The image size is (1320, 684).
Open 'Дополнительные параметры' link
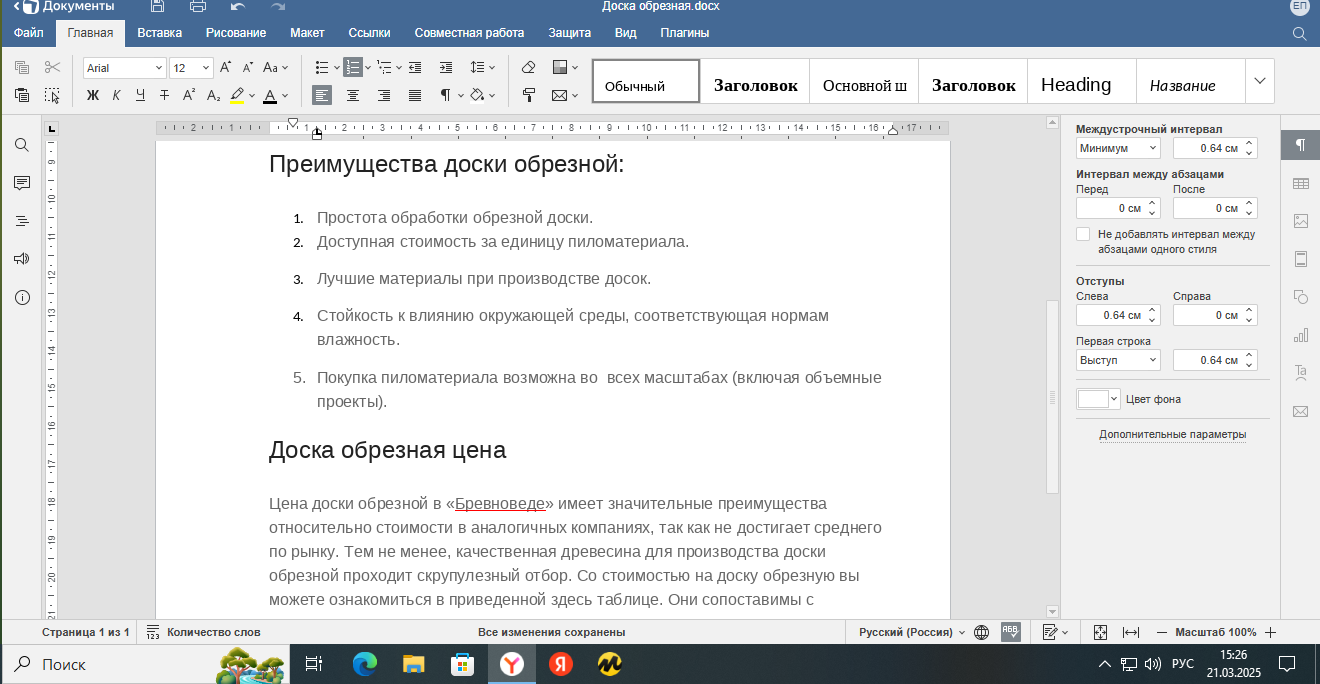[x=1173, y=435]
